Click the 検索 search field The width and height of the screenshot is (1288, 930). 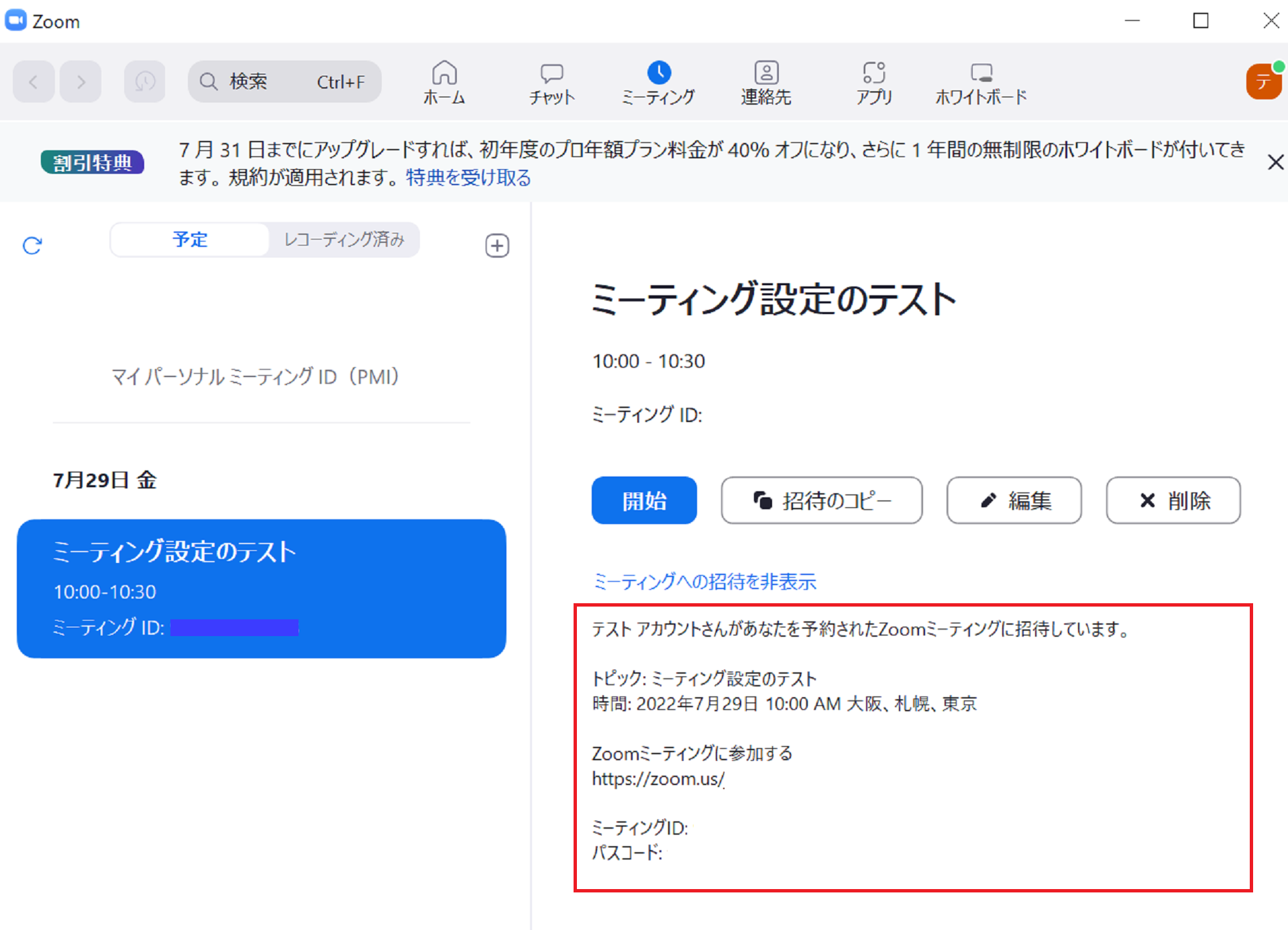click(x=284, y=82)
